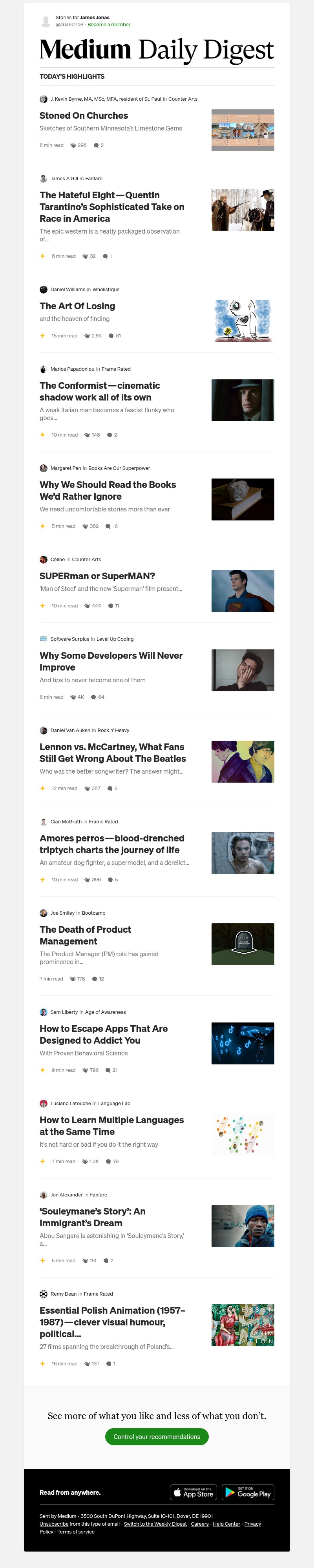Open the Careers footer link
The width and height of the screenshot is (314, 1568).
[x=199, y=1524]
